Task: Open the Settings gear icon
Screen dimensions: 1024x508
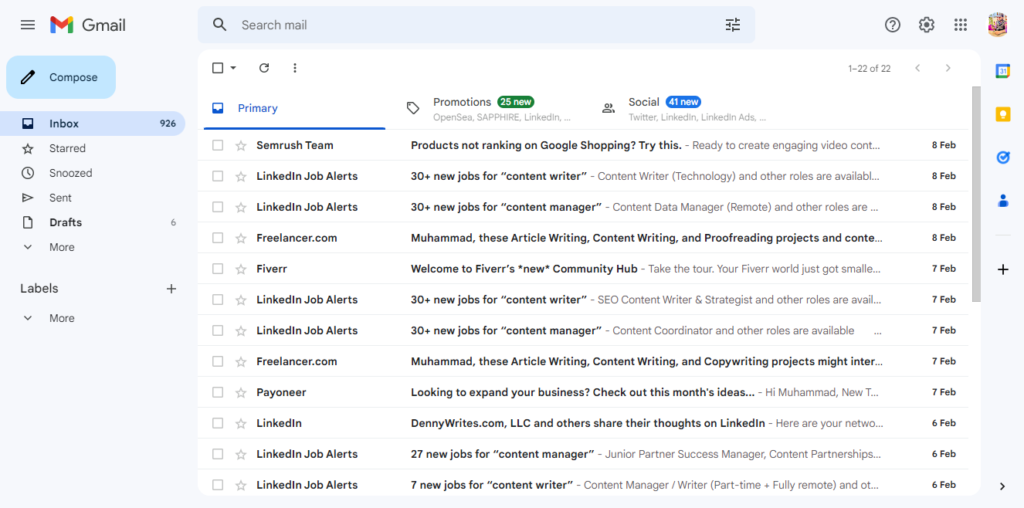Action: [927, 25]
